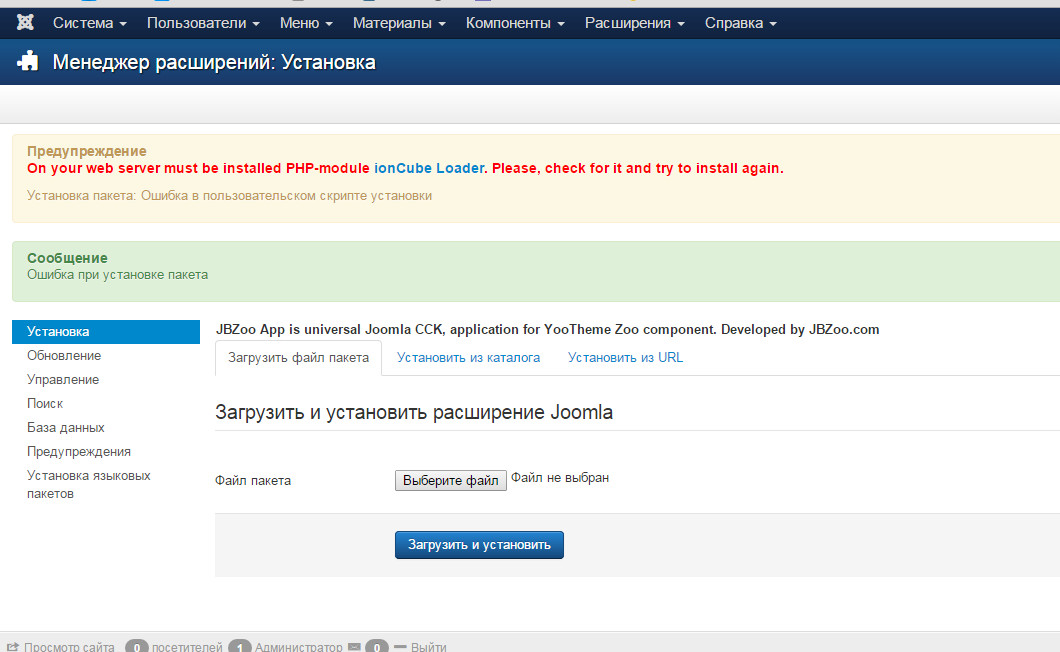Switch to the Установить из каталога tab
This screenshot has width=1060, height=652.
468,357
